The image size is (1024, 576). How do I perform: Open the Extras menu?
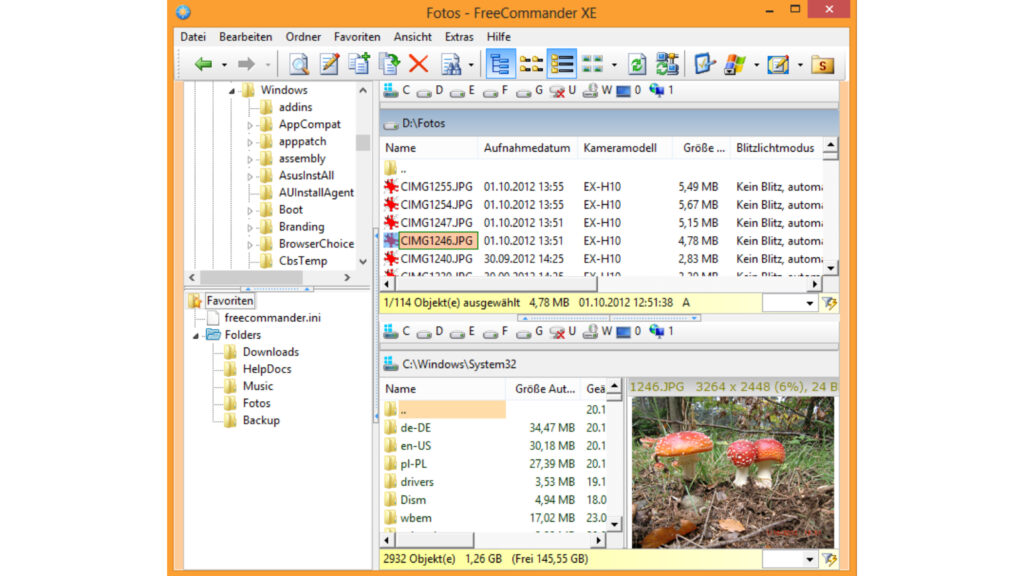point(459,37)
